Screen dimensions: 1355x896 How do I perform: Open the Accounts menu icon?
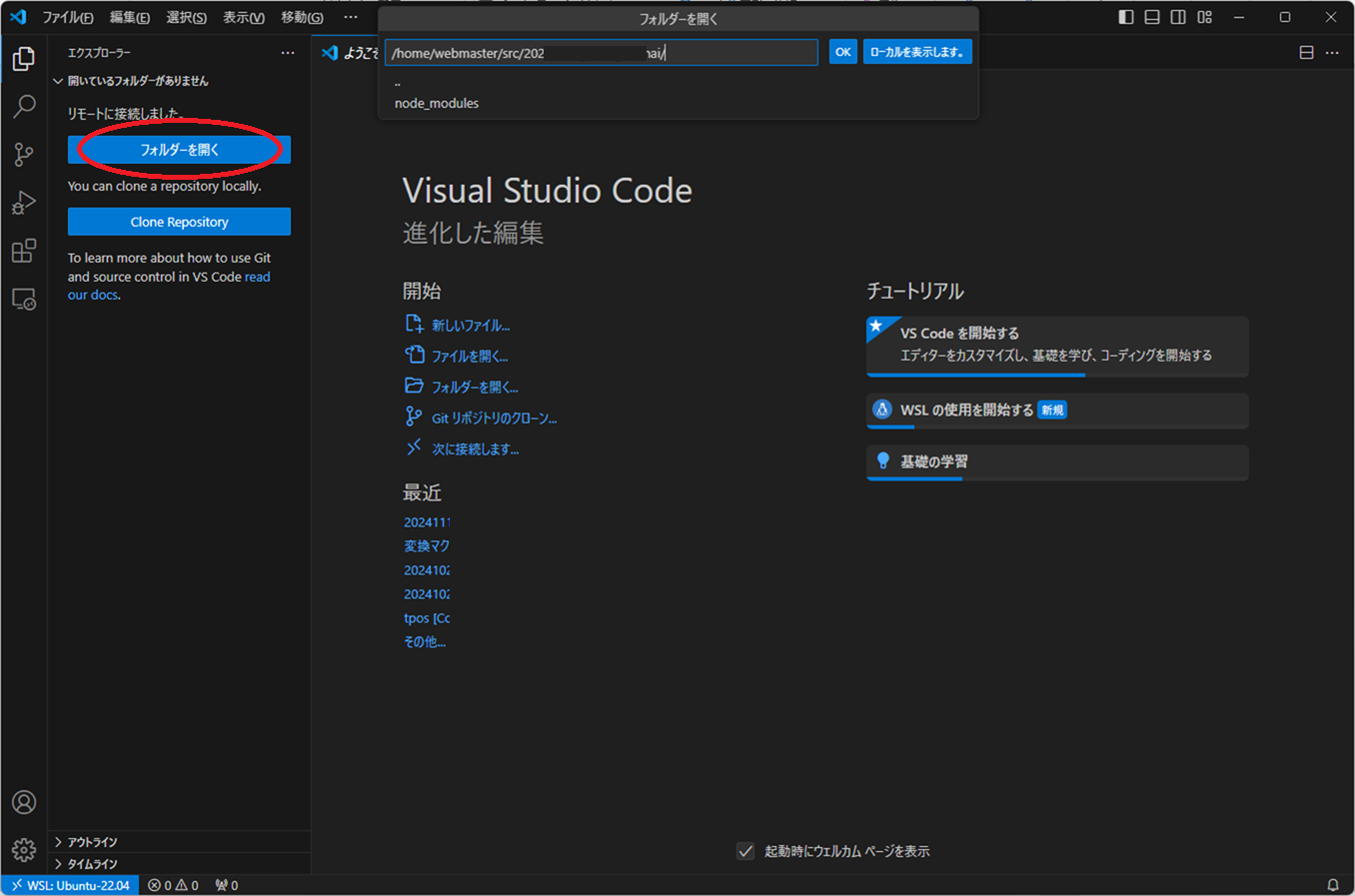(x=24, y=802)
